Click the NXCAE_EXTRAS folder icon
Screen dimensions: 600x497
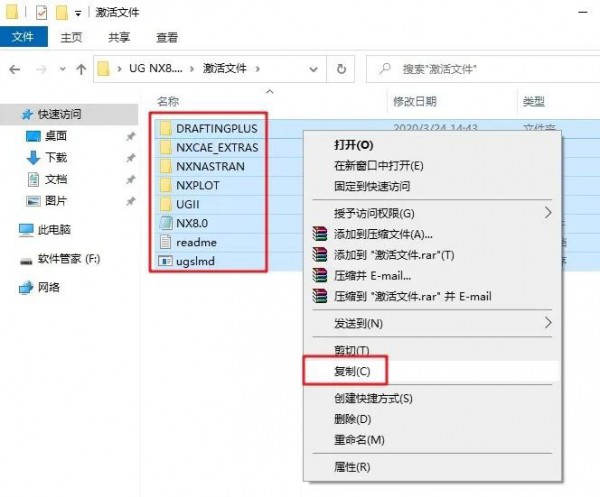point(165,147)
